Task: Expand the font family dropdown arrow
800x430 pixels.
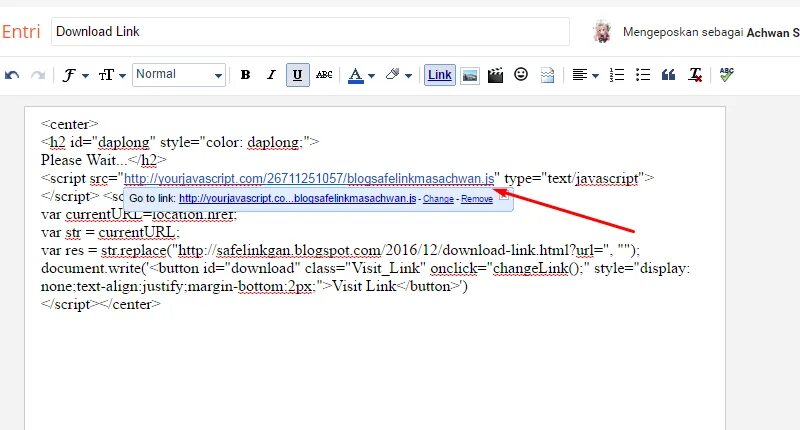Action: pyautogui.click(x=85, y=76)
